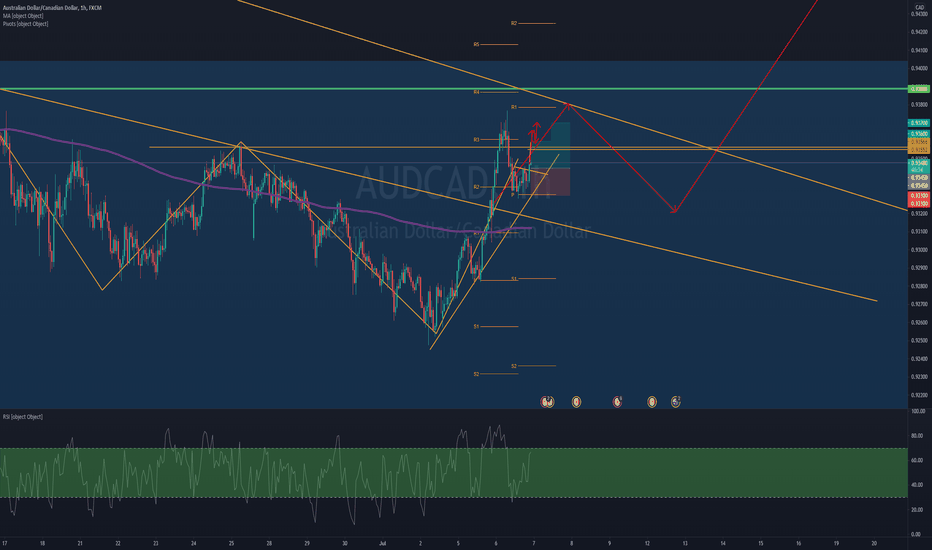Open the economic event icon just before date 13

click(675, 403)
